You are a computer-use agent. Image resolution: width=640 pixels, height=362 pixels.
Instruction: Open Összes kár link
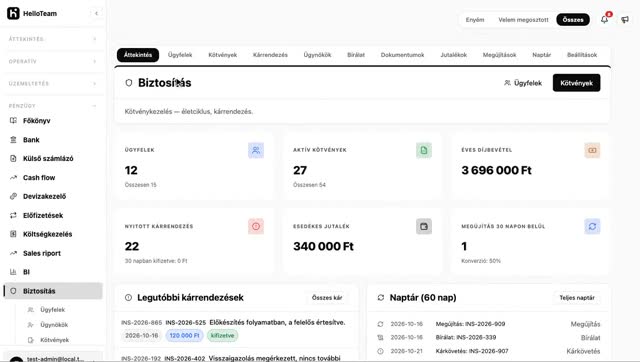tap(327, 298)
